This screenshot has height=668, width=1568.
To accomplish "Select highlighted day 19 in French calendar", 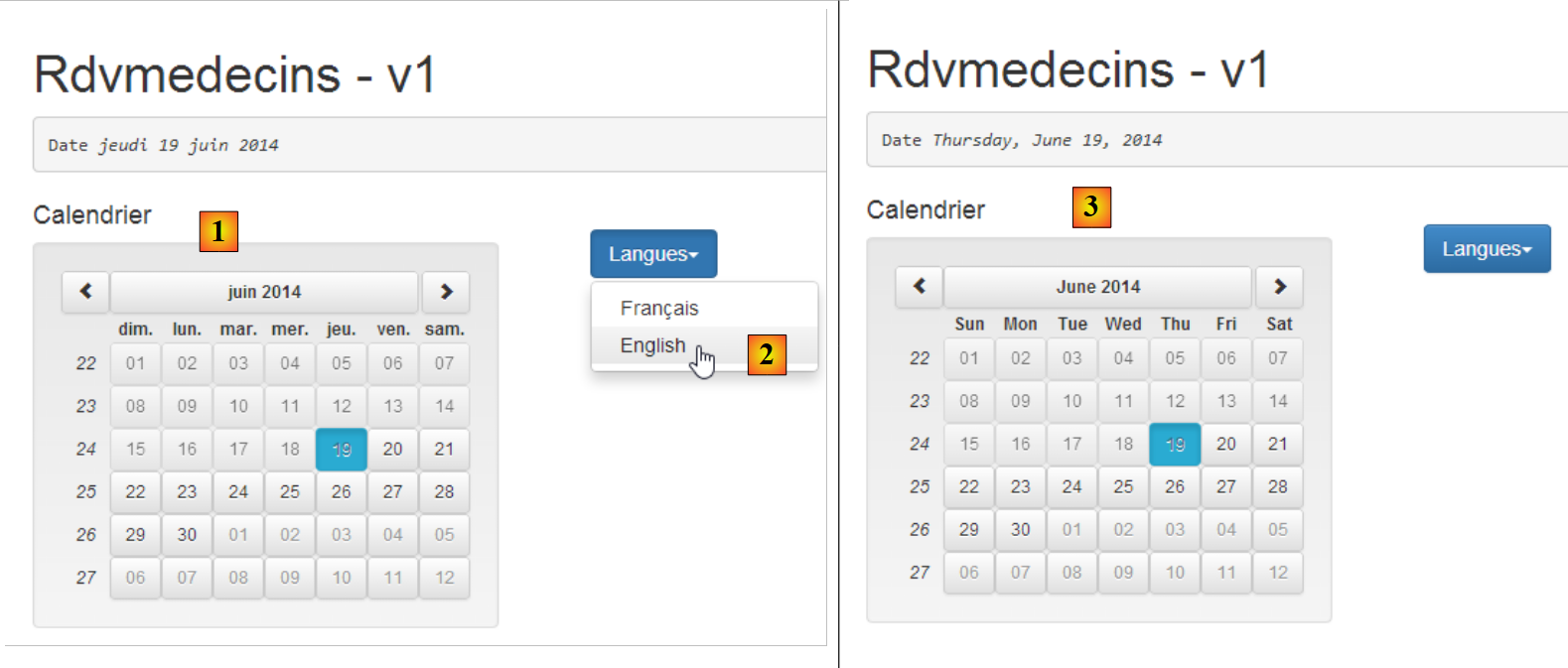I will pos(342,450).
